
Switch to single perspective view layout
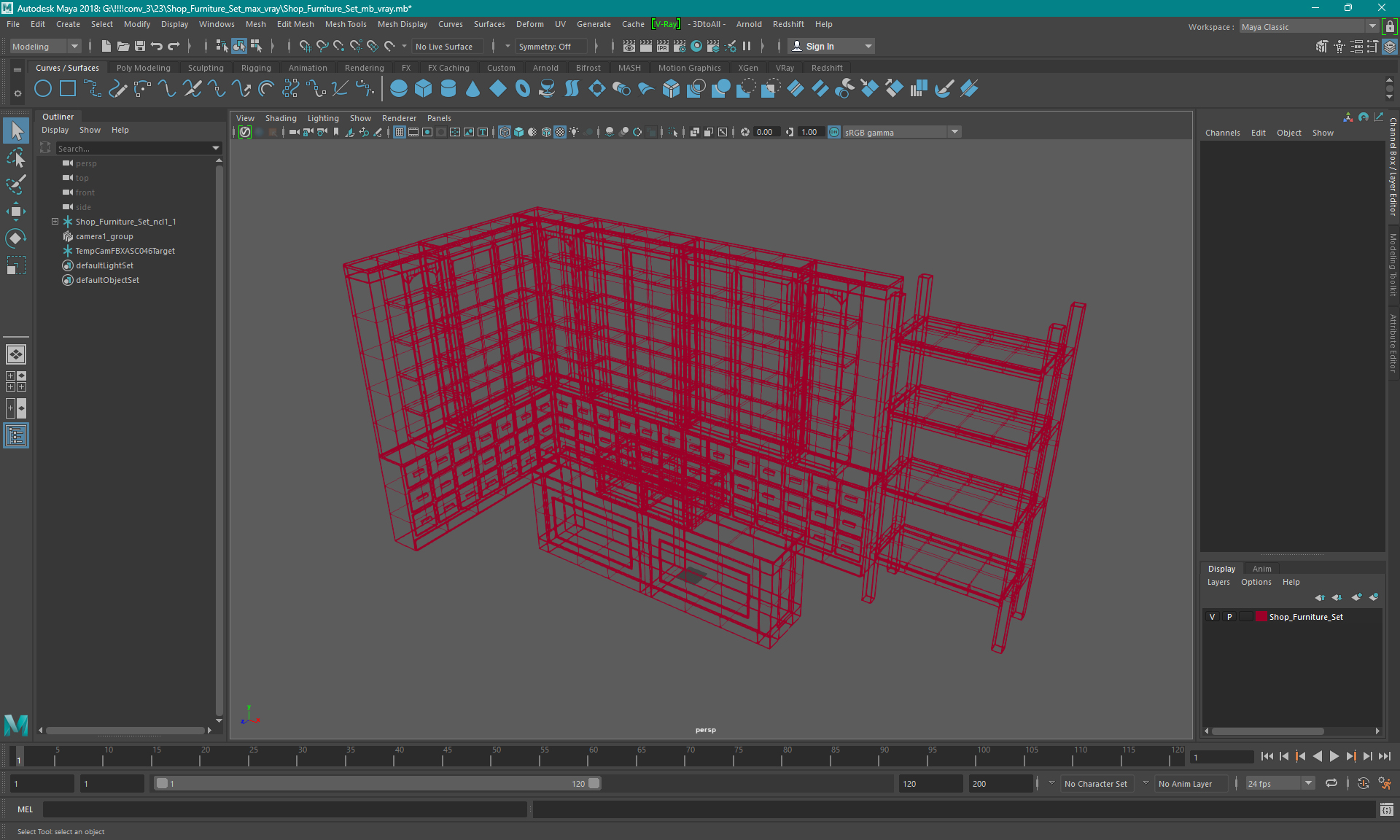tap(16, 354)
